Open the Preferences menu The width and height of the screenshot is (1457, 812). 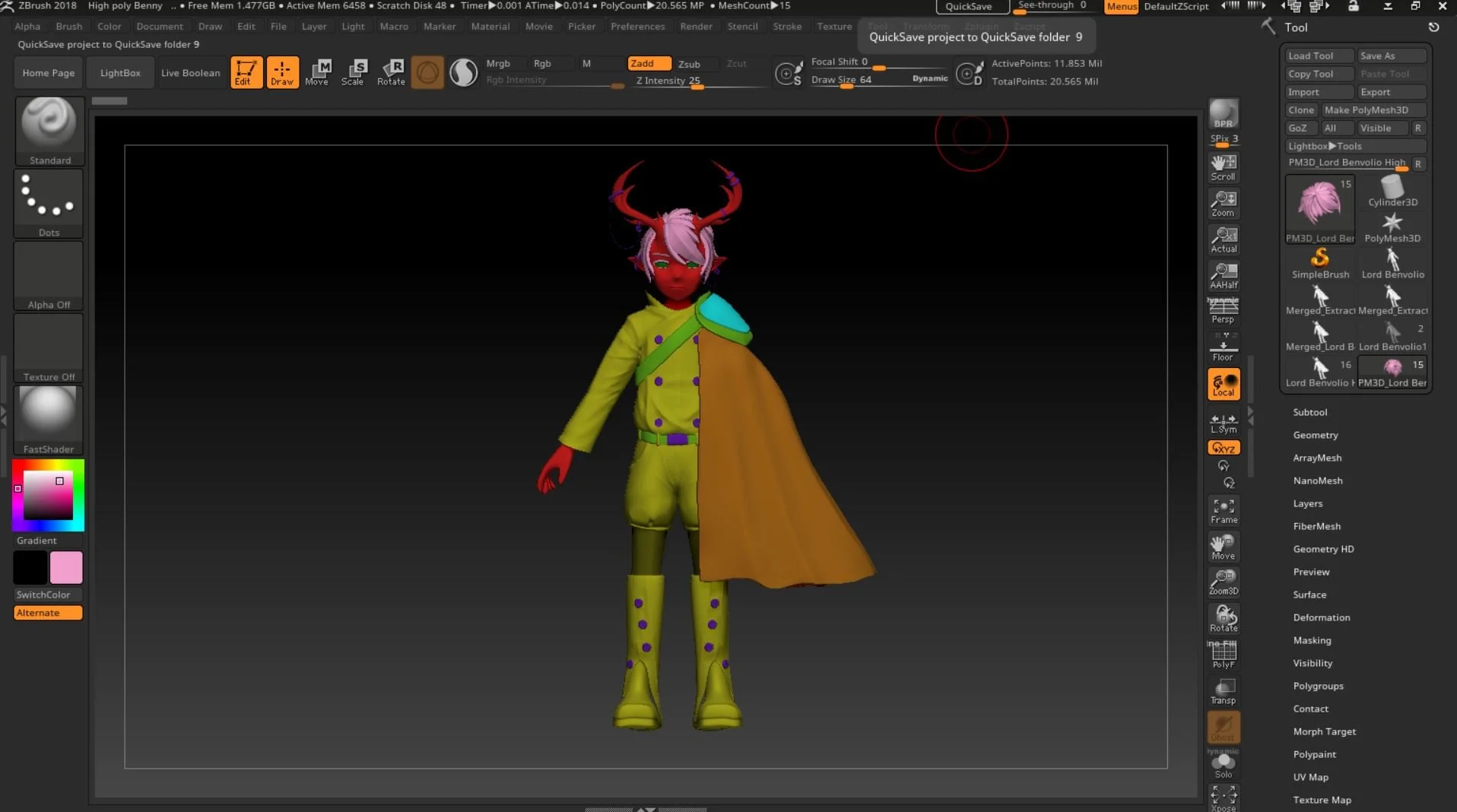coord(637,26)
